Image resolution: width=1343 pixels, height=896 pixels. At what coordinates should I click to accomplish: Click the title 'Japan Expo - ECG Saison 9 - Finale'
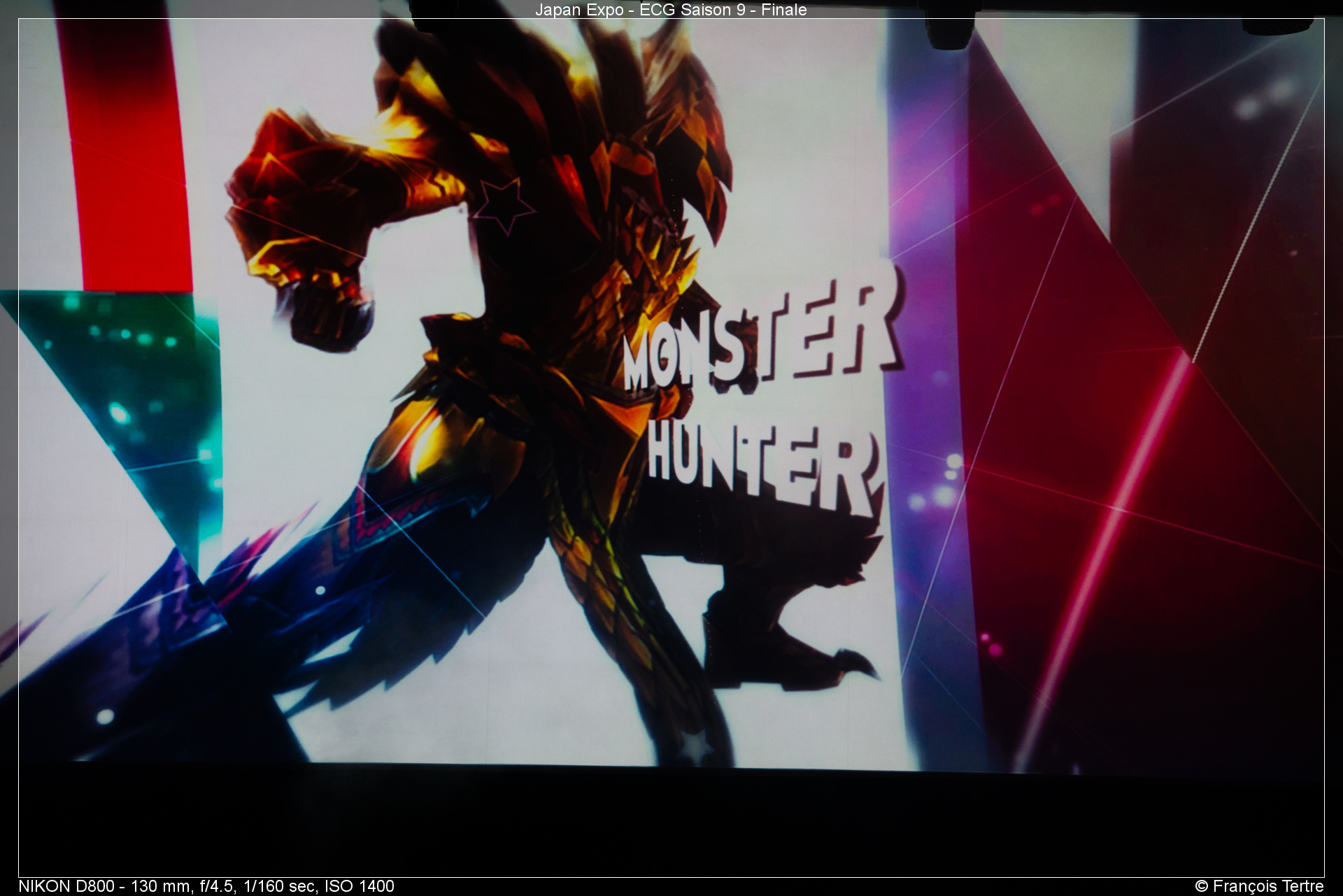[671, 10]
